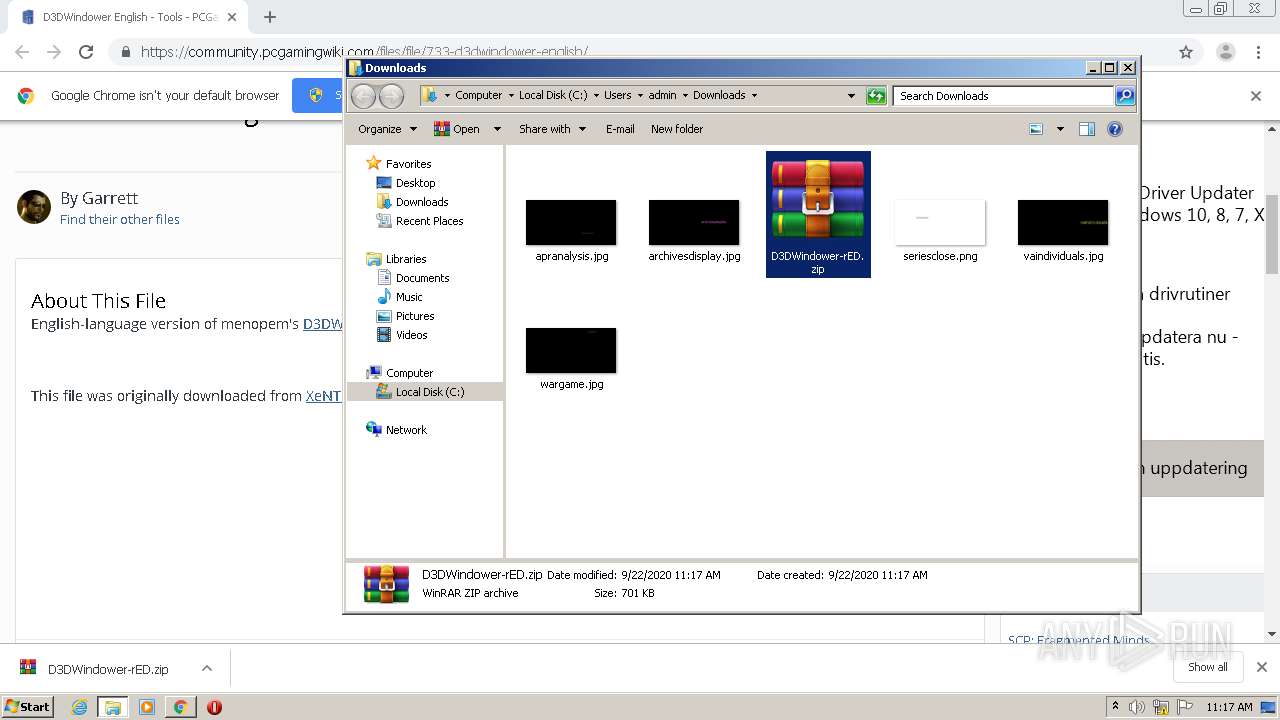The height and width of the screenshot is (720, 1280).
Task: Open Internet Explorer from taskbar
Action: (x=80, y=707)
